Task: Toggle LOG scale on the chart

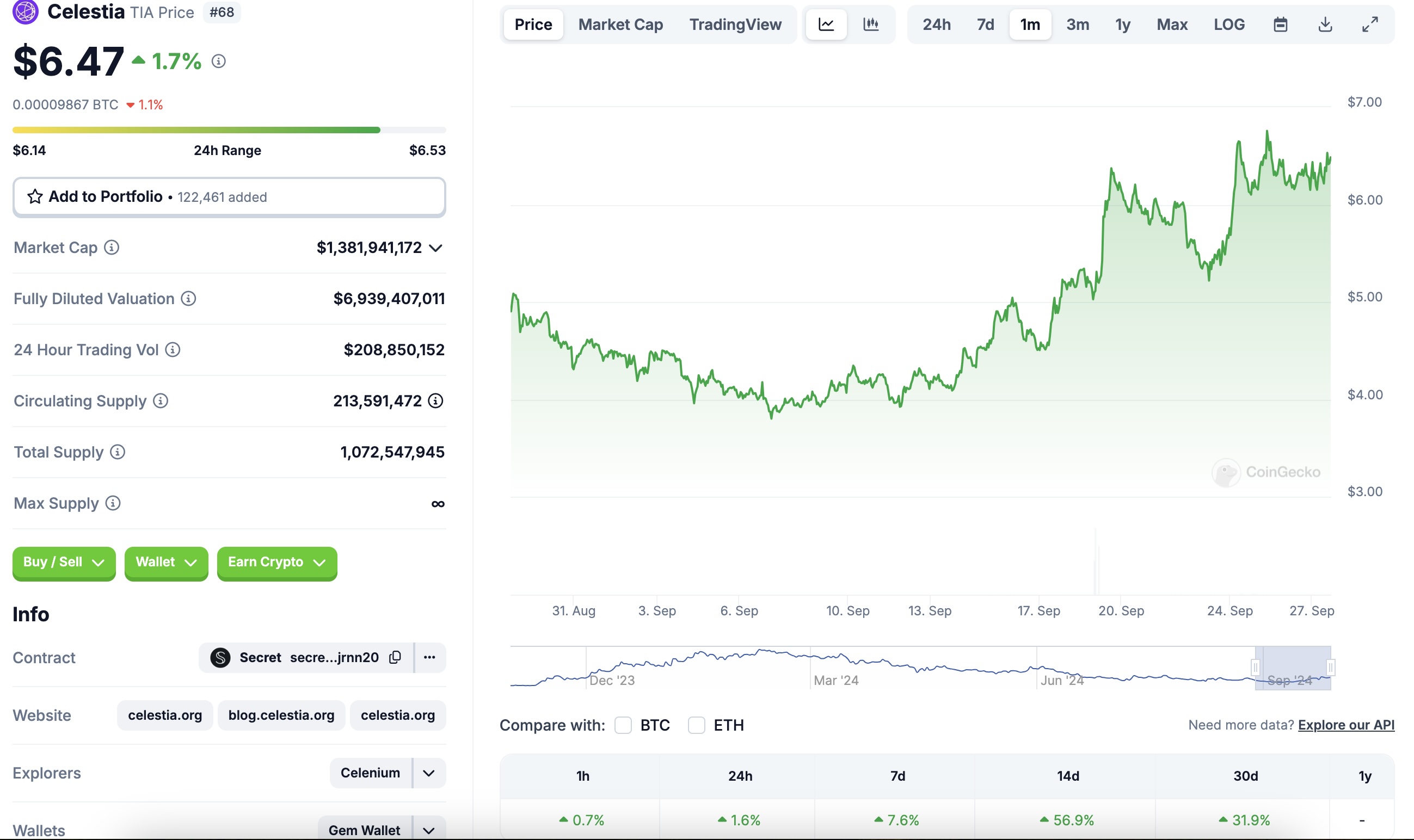Action: click(1229, 24)
